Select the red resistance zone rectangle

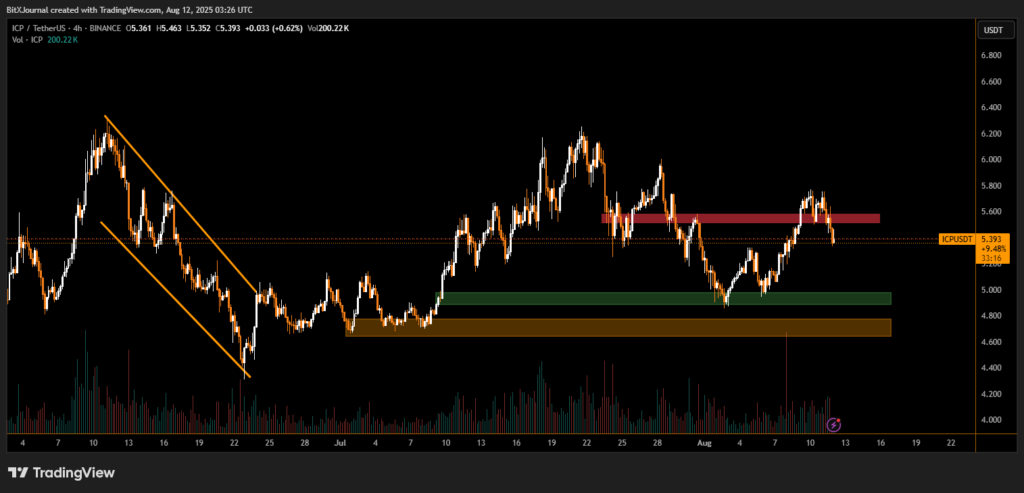tap(740, 218)
